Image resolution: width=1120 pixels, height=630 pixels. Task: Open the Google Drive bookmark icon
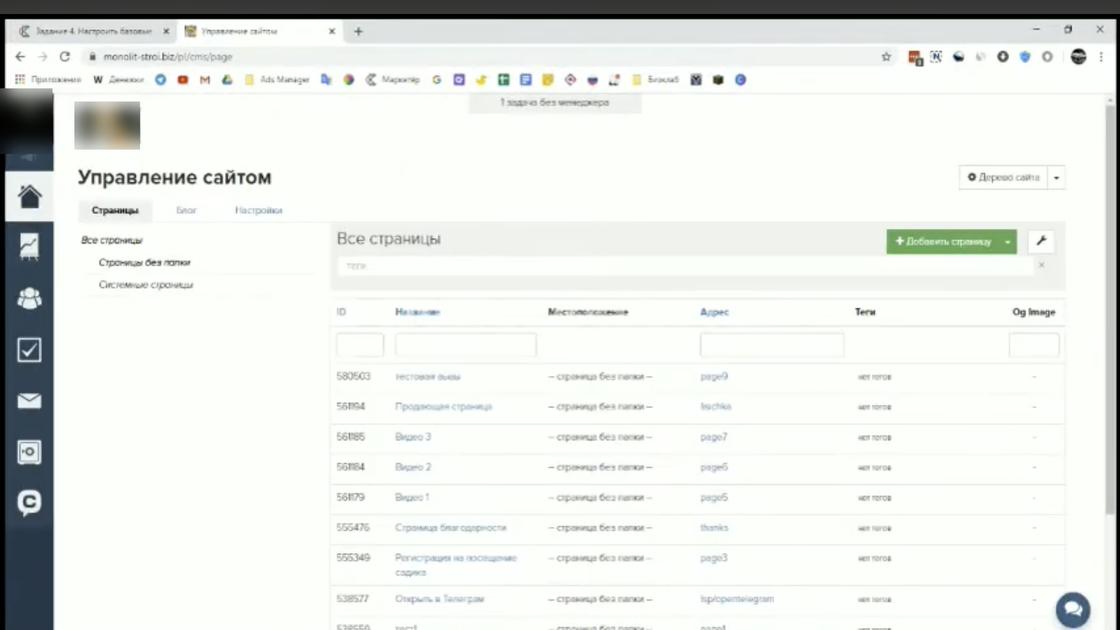[x=227, y=80]
